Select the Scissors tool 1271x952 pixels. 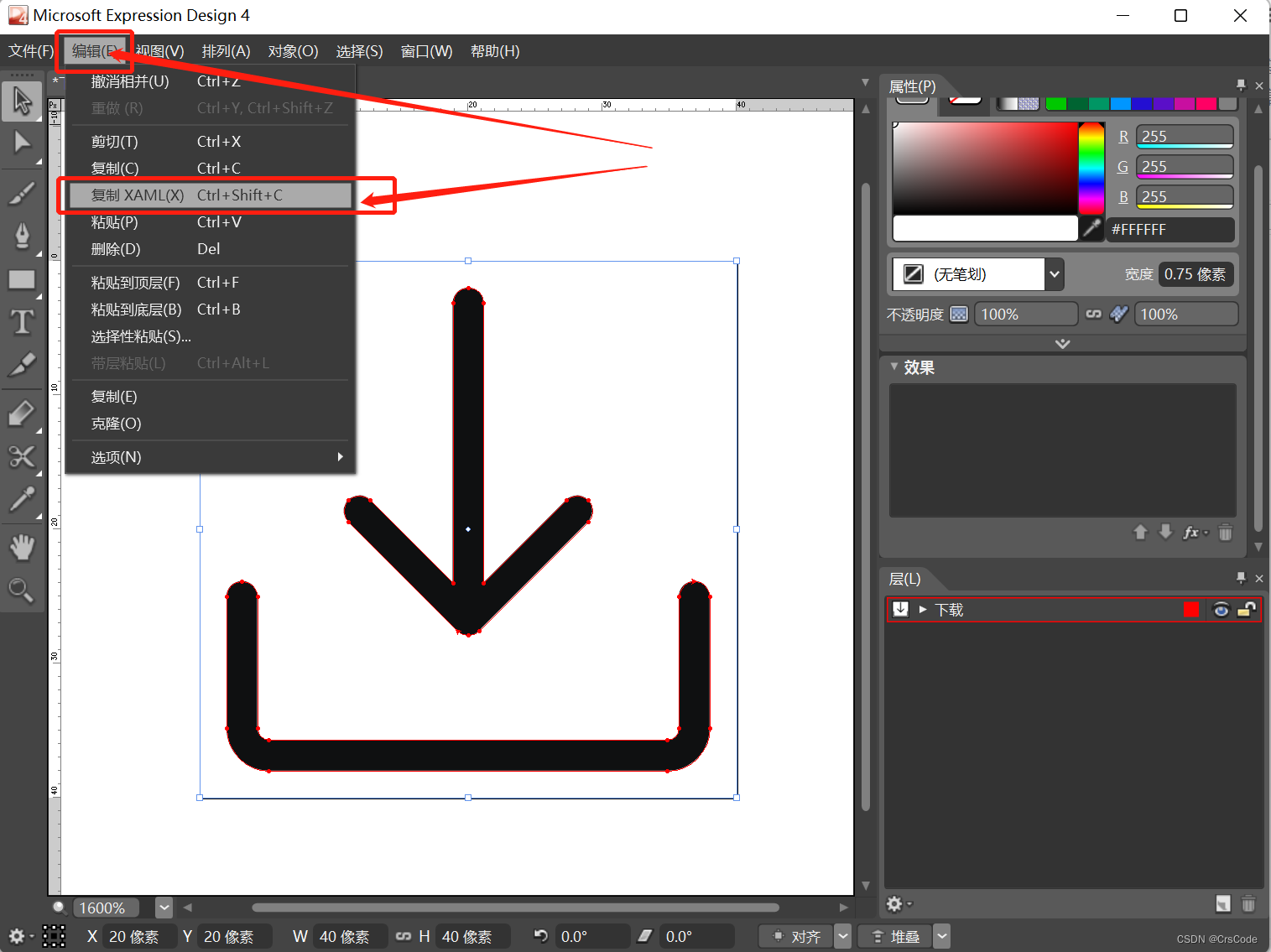click(x=22, y=456)
